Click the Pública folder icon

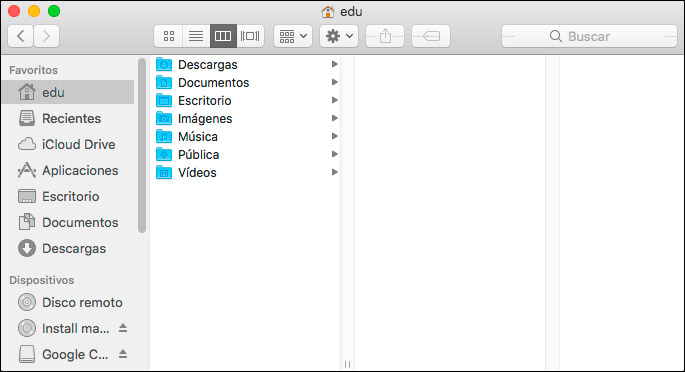164,154
